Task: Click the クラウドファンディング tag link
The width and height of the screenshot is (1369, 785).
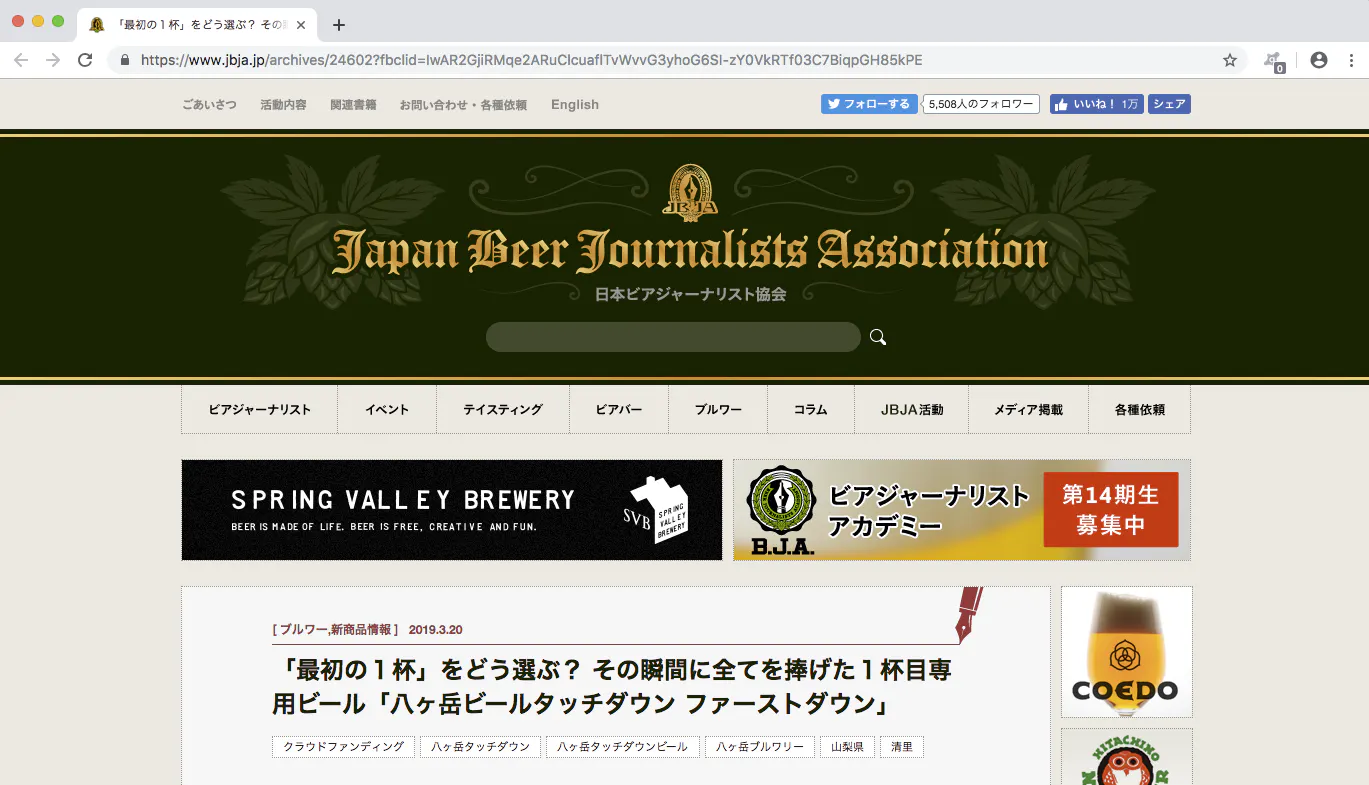Action: click(x=343, y=747)
